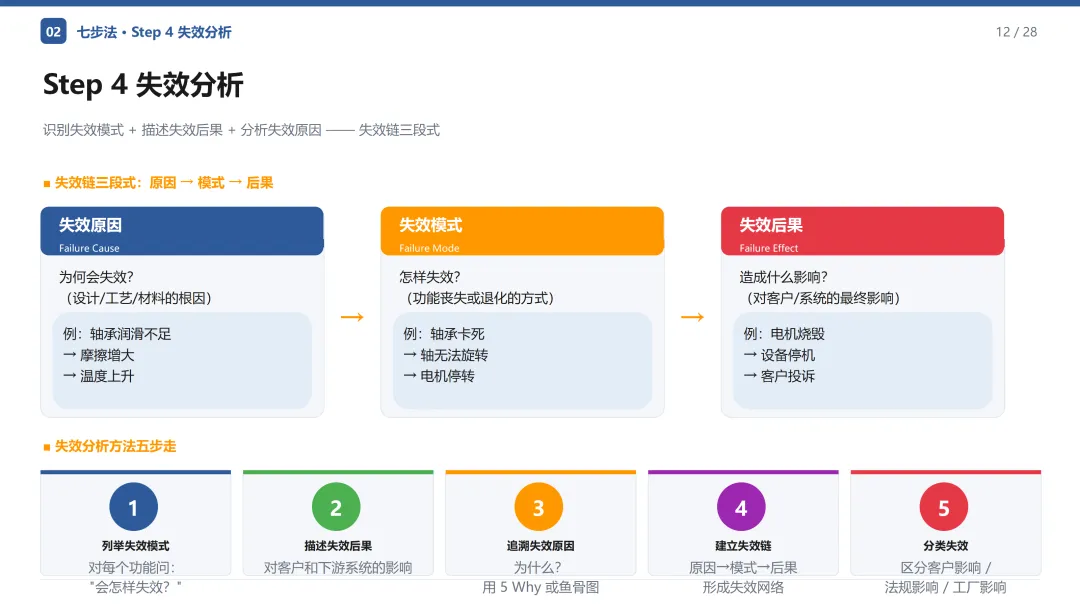This screenshot has width=1080, height=608.
Task: Click the text '形成失效网络'
Action: [x=743, y=587]
